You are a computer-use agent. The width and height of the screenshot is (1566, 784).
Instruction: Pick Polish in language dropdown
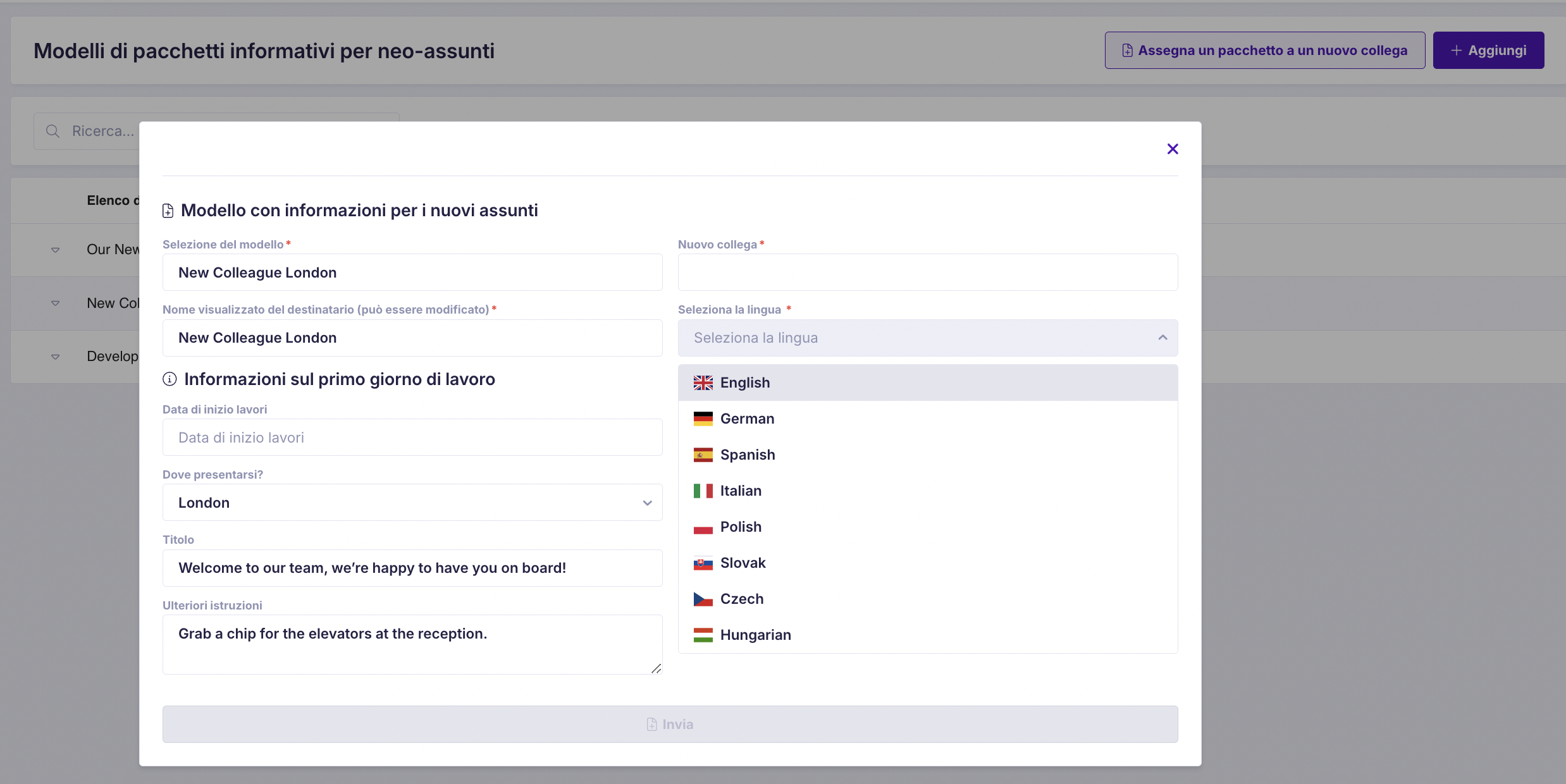pos(928,527)
